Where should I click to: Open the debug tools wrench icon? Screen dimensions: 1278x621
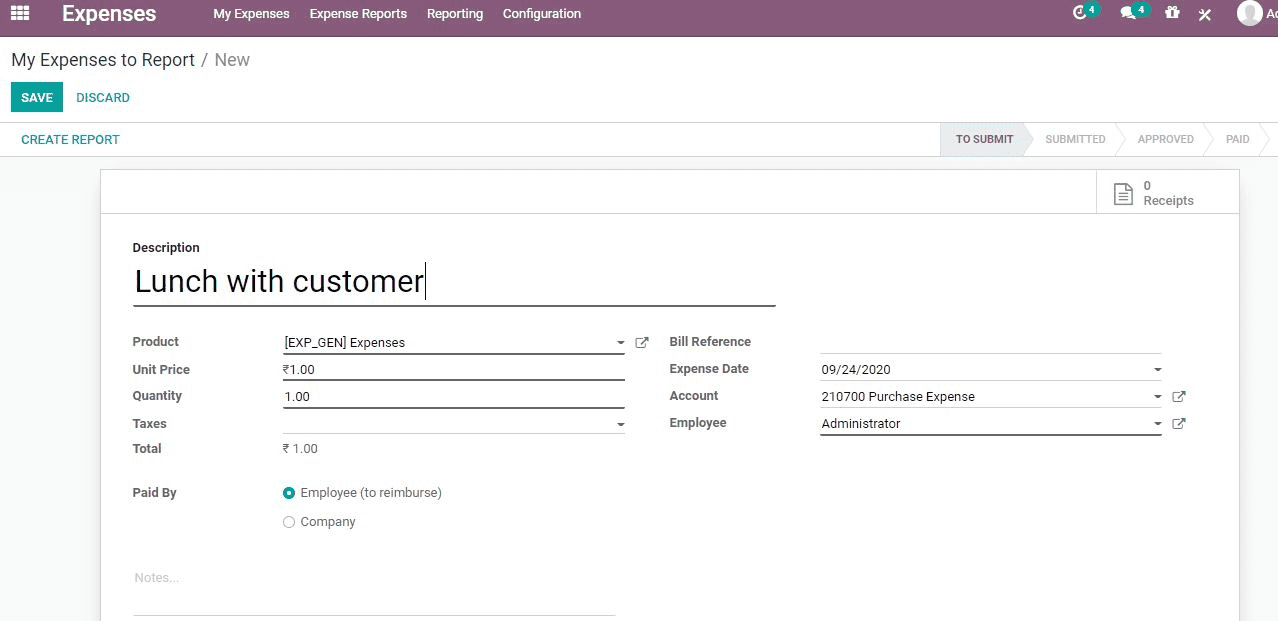(1205, 14)
